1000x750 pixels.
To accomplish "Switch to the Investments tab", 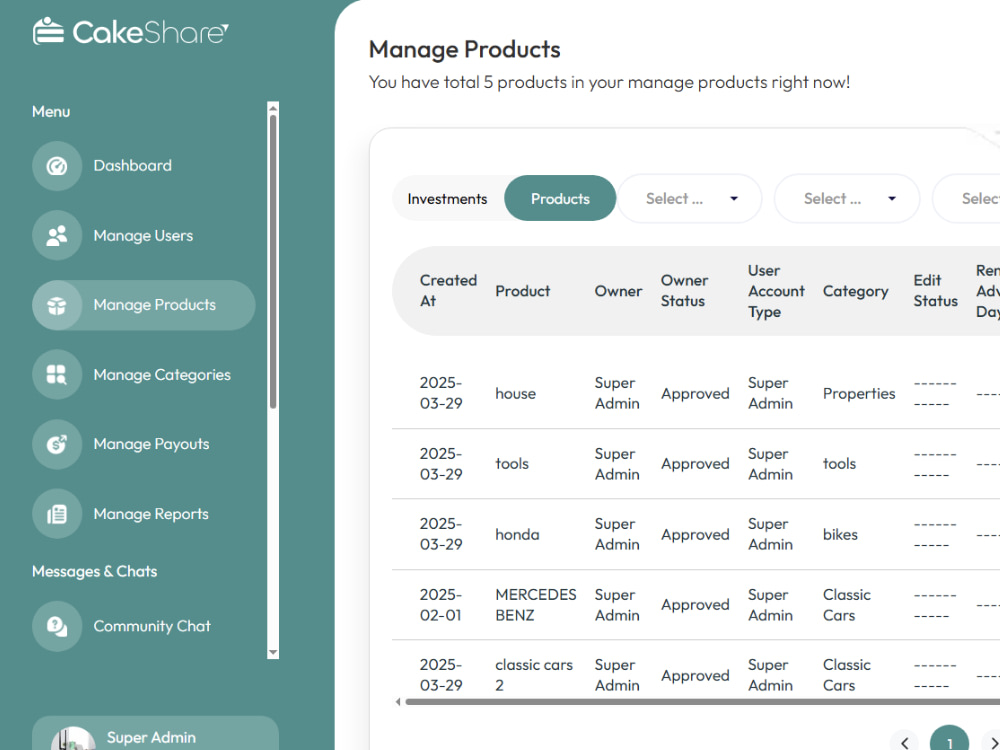I will click(447, 198).
